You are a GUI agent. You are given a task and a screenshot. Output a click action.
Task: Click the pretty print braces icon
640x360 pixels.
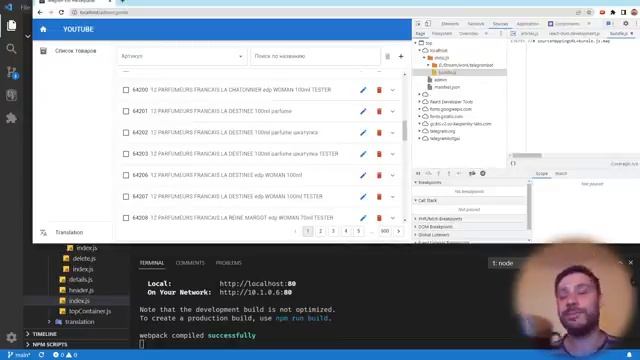(513, 163)
